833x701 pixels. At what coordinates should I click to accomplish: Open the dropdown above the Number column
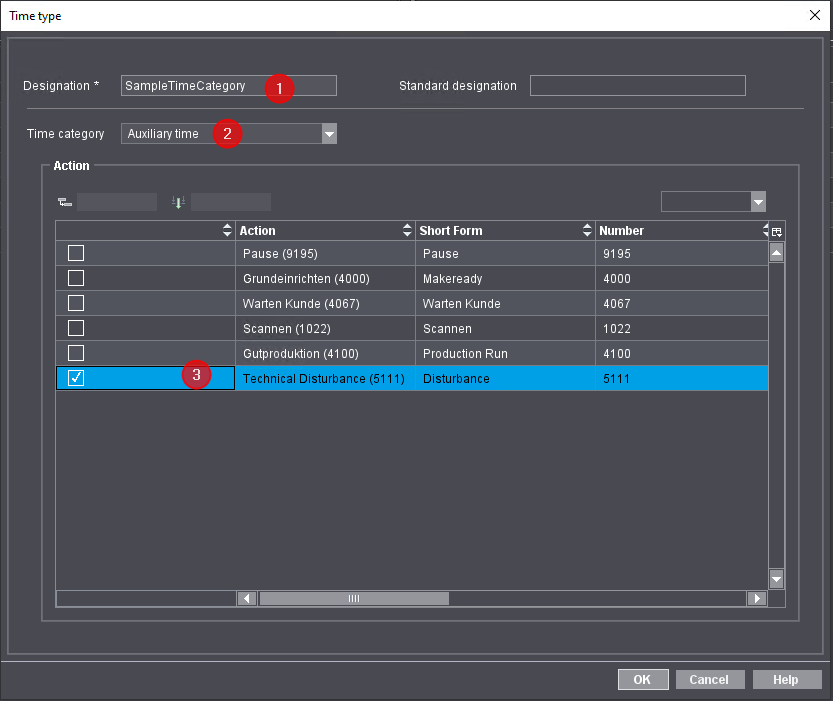point(758,201)
